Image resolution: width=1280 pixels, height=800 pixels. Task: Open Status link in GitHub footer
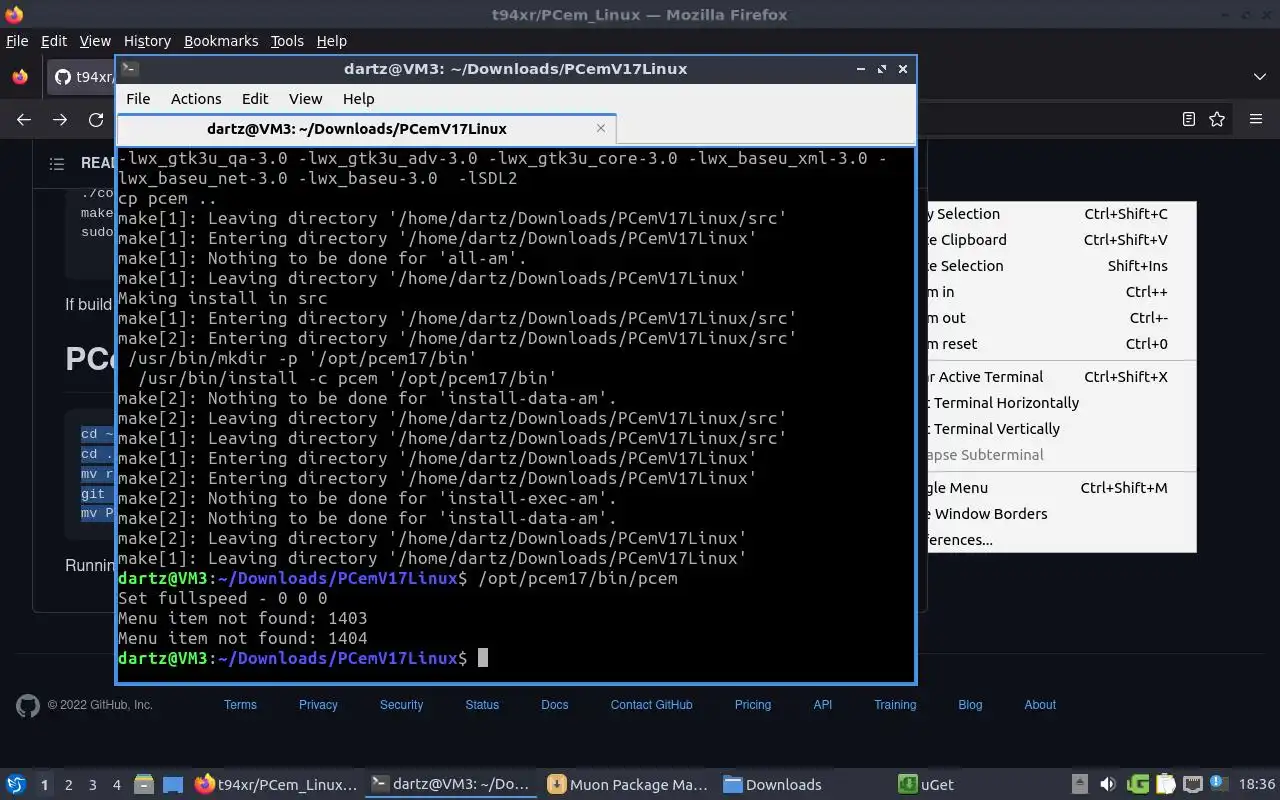click(x=482, y=705)
